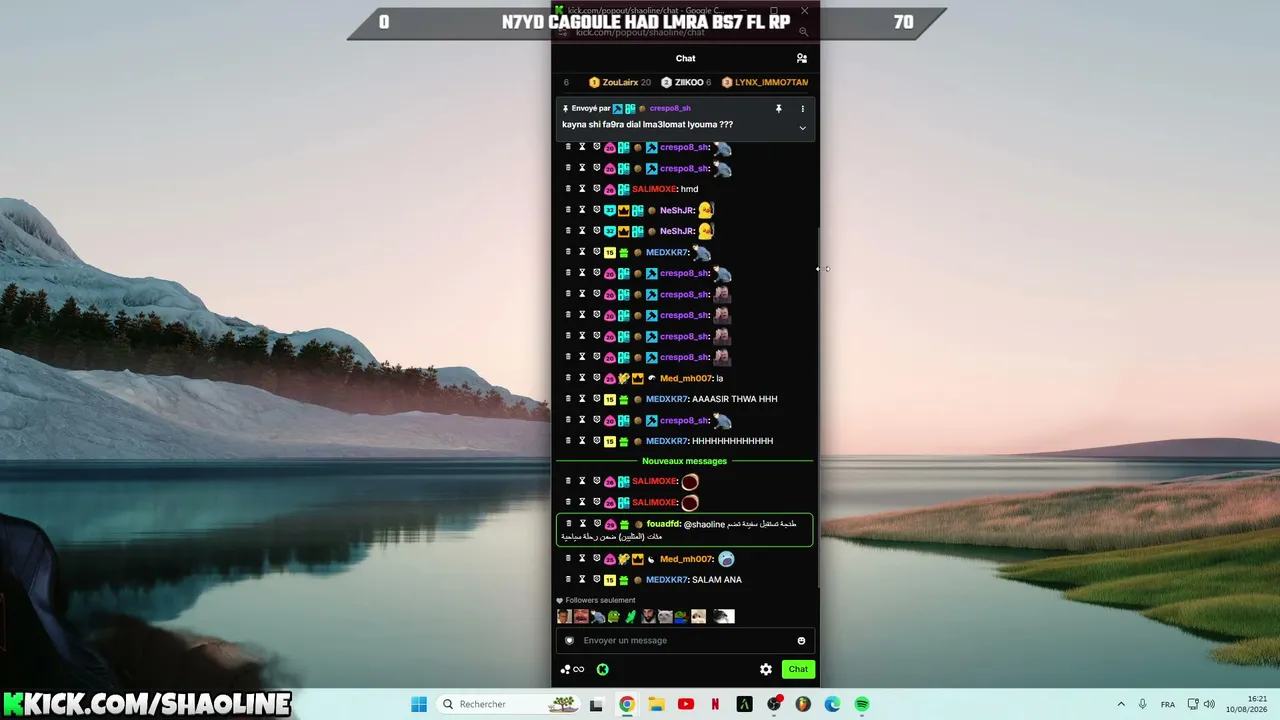Ban fouadfd from the highlighted message

[x=597, y=524]
